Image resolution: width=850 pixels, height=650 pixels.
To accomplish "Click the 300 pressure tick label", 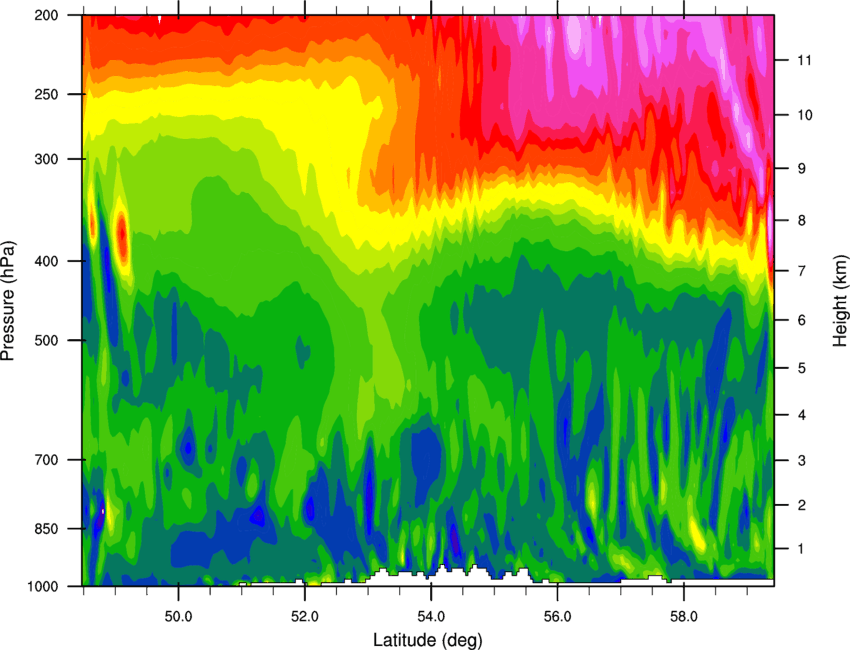I will pos(47,159).
